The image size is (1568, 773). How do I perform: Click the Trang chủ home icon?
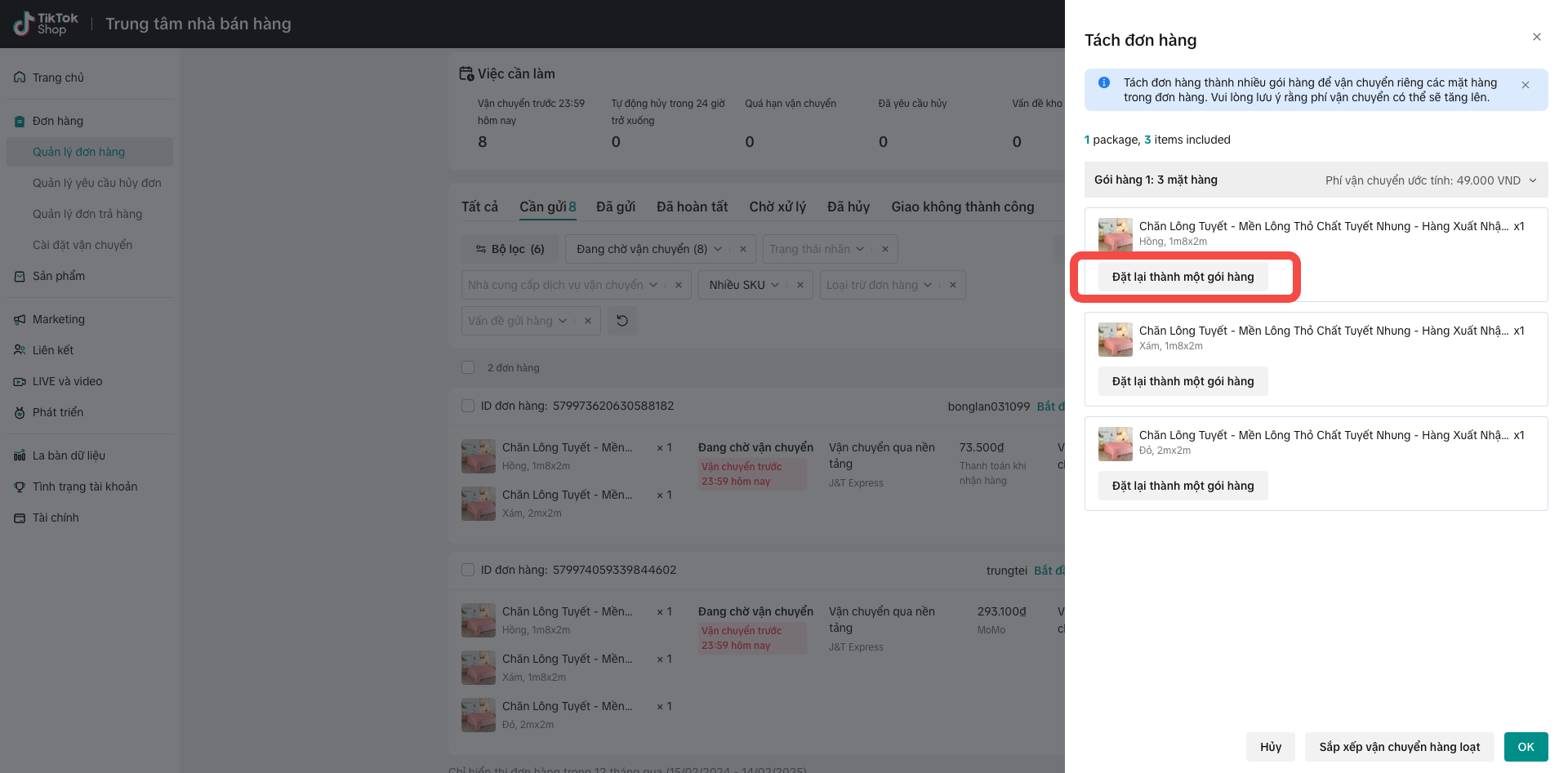[x=20, y=78]
